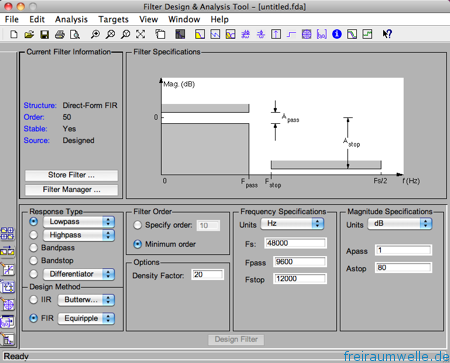Open the Targets menu

pyautogui.click(x=113, y=19)
